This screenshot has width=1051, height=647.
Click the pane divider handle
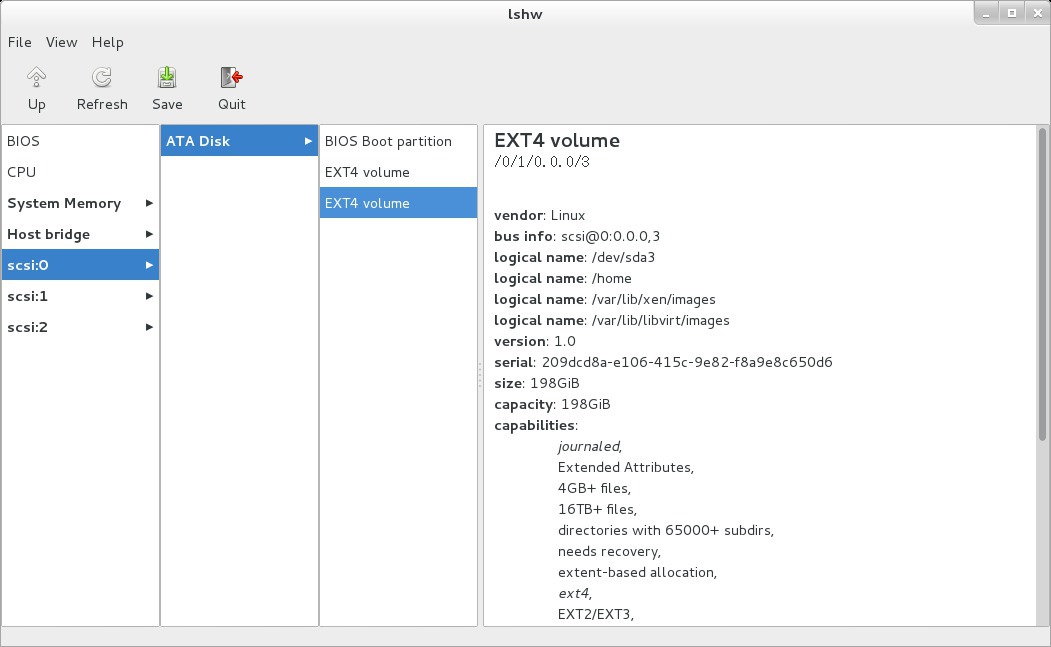480,375
